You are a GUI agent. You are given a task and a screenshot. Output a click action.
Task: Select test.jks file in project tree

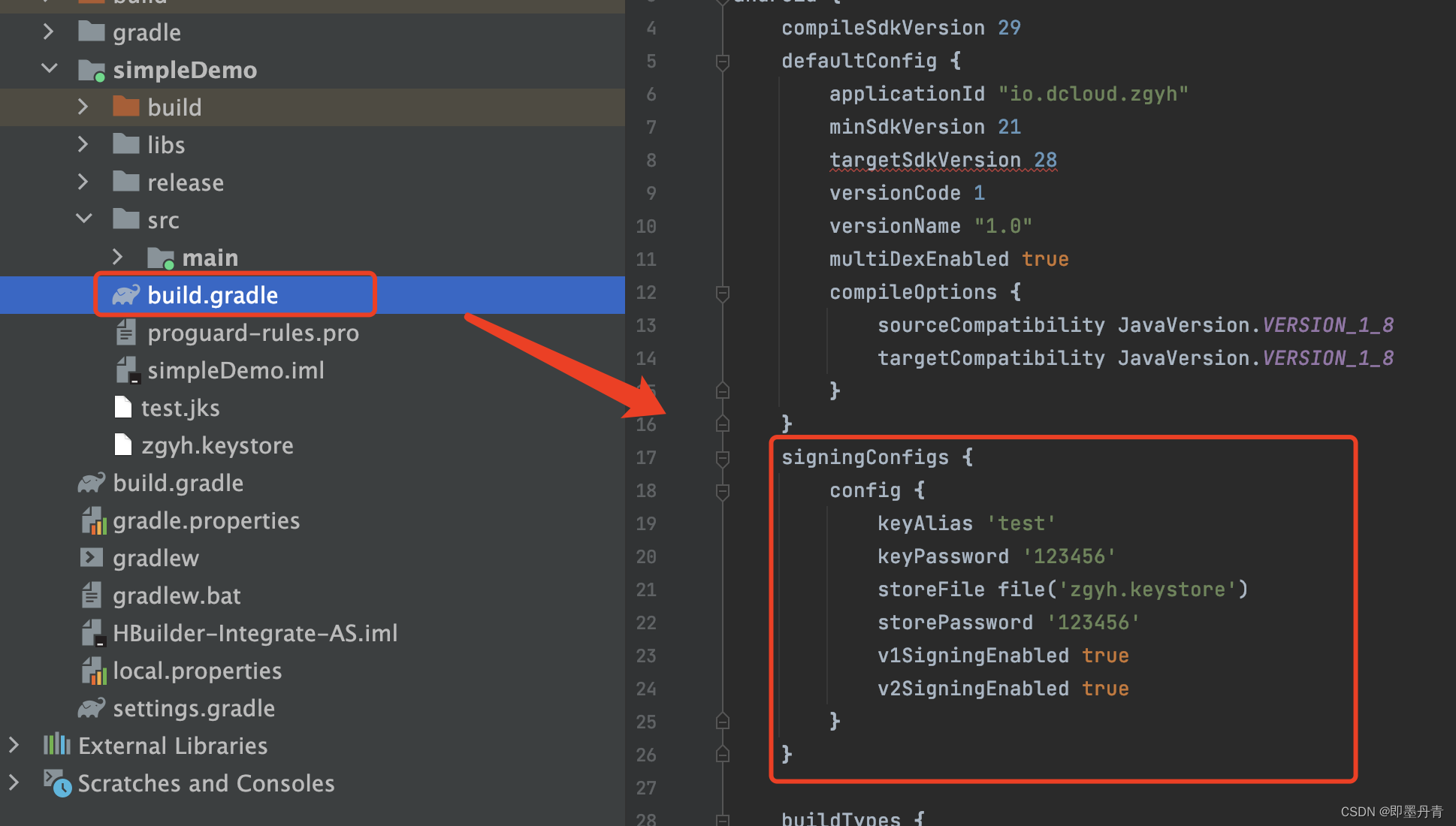pos(181,408)
